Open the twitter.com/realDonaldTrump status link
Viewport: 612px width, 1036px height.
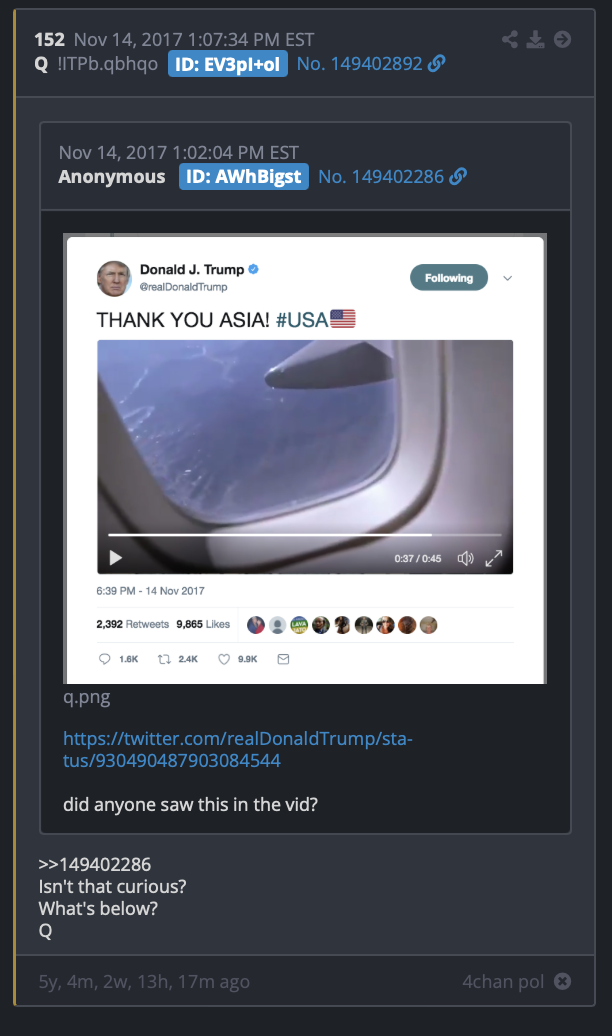238,749
